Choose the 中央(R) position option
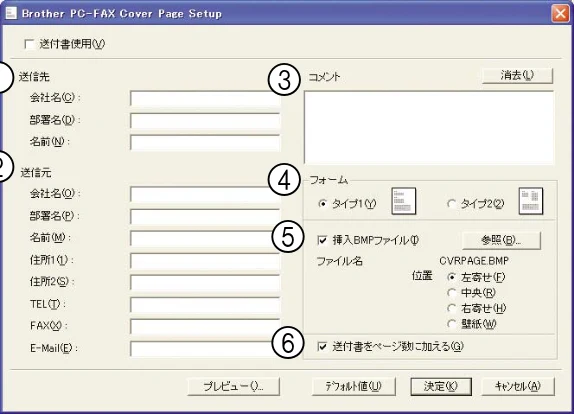 (452, 293)
